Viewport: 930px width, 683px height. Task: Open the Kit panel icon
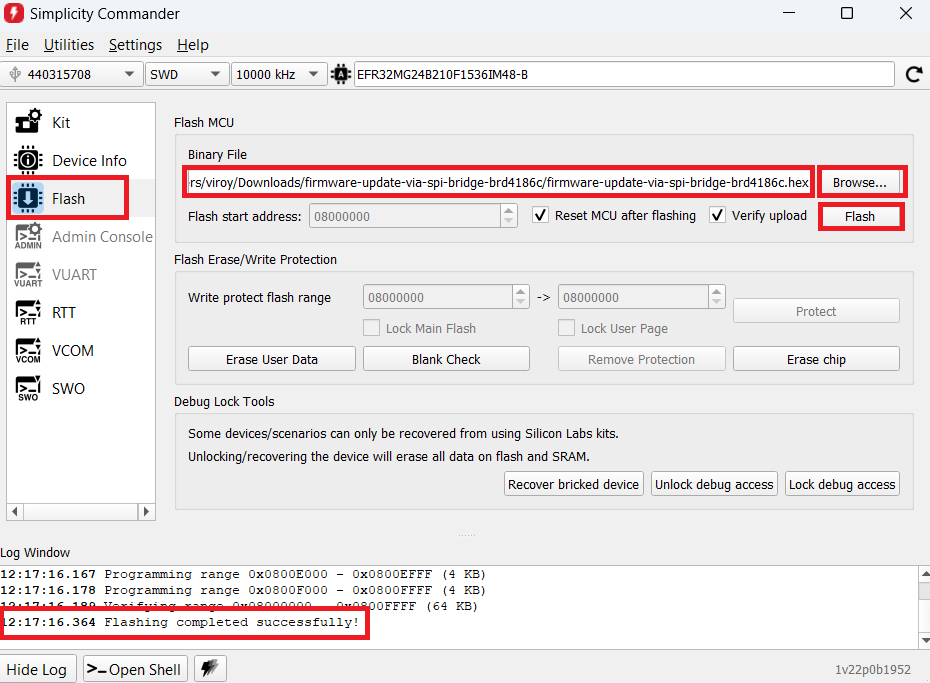tap(28, 122)
